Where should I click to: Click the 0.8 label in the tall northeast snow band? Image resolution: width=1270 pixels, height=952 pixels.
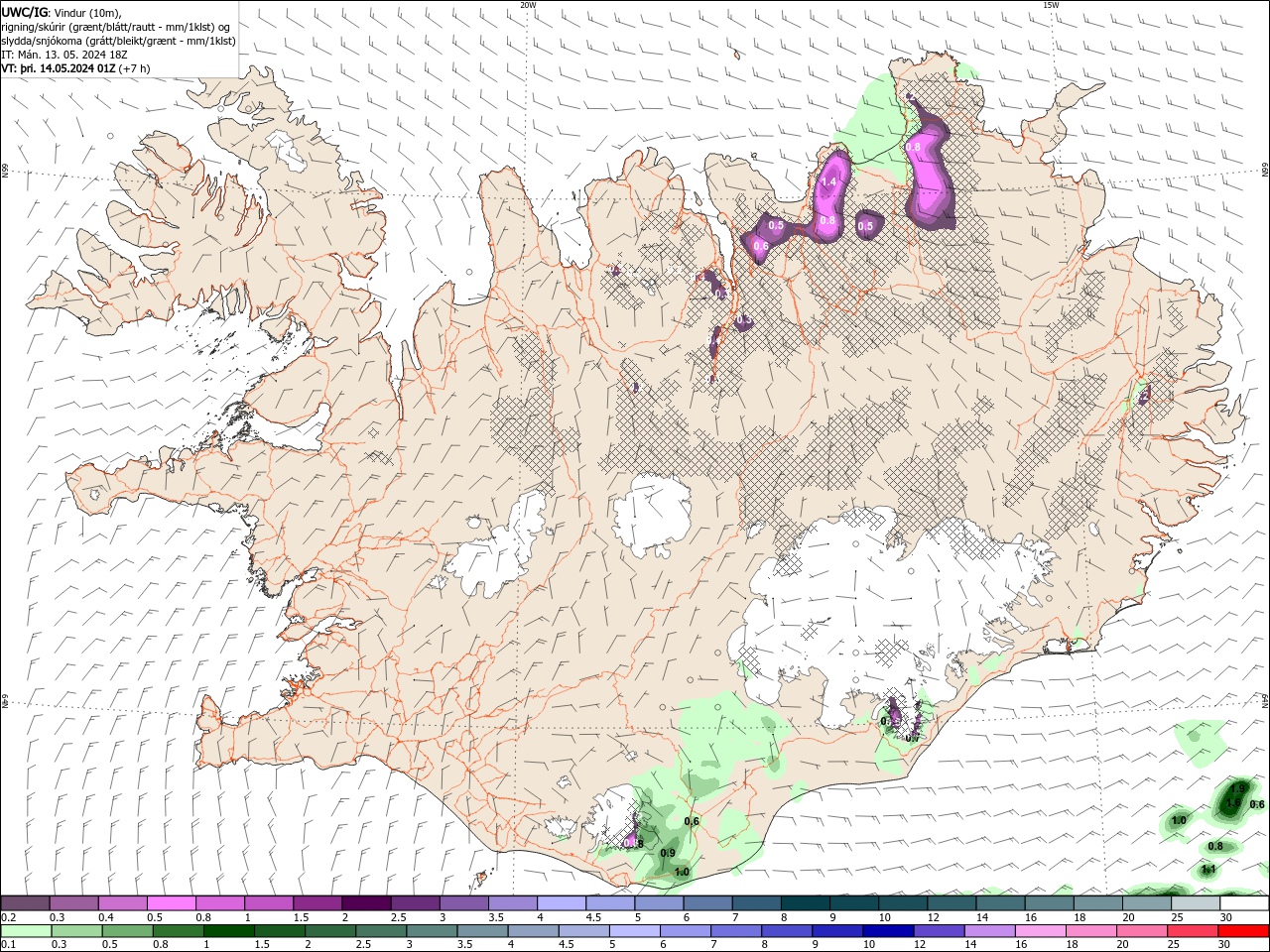914,147
